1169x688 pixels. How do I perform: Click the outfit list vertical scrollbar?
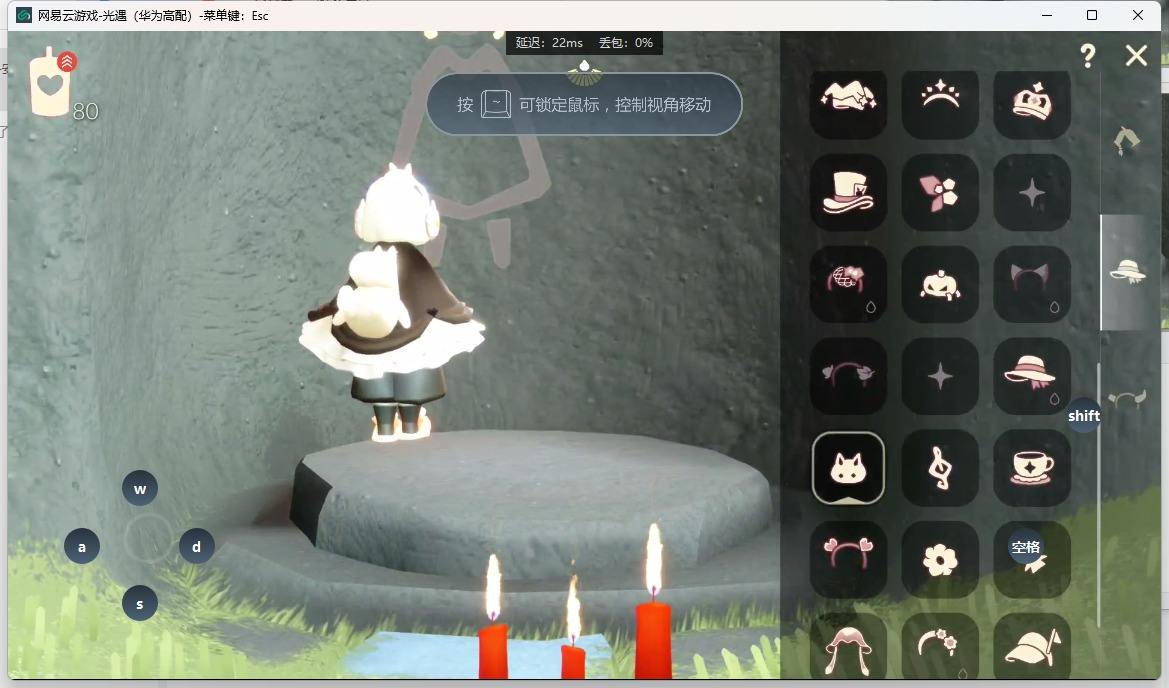click(x=1099, y=495)
